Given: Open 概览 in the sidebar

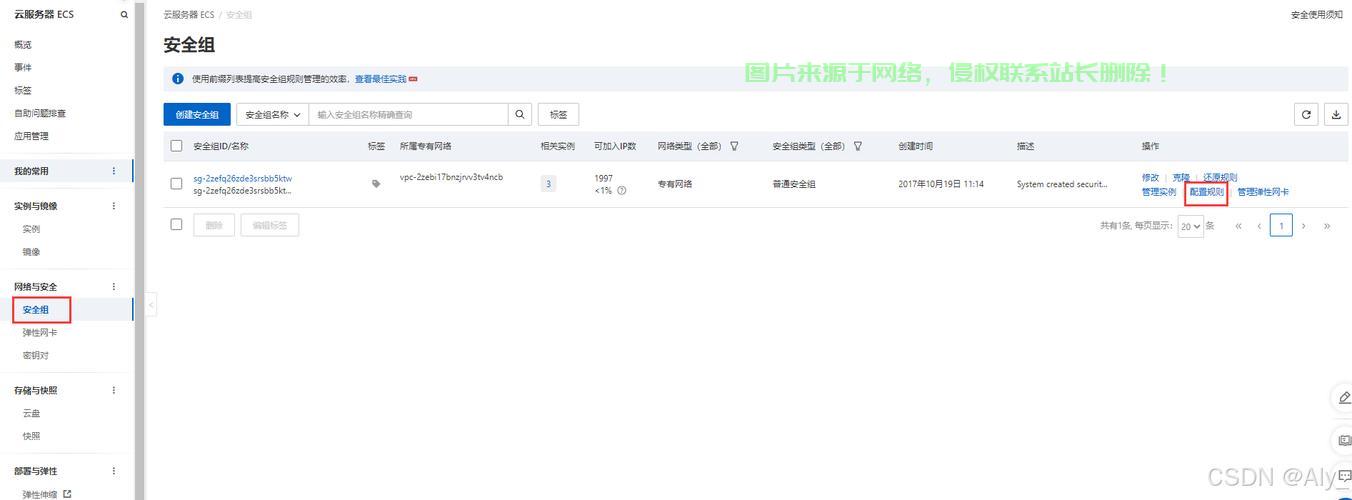Looking at the screenshot, I should [22, 45].
